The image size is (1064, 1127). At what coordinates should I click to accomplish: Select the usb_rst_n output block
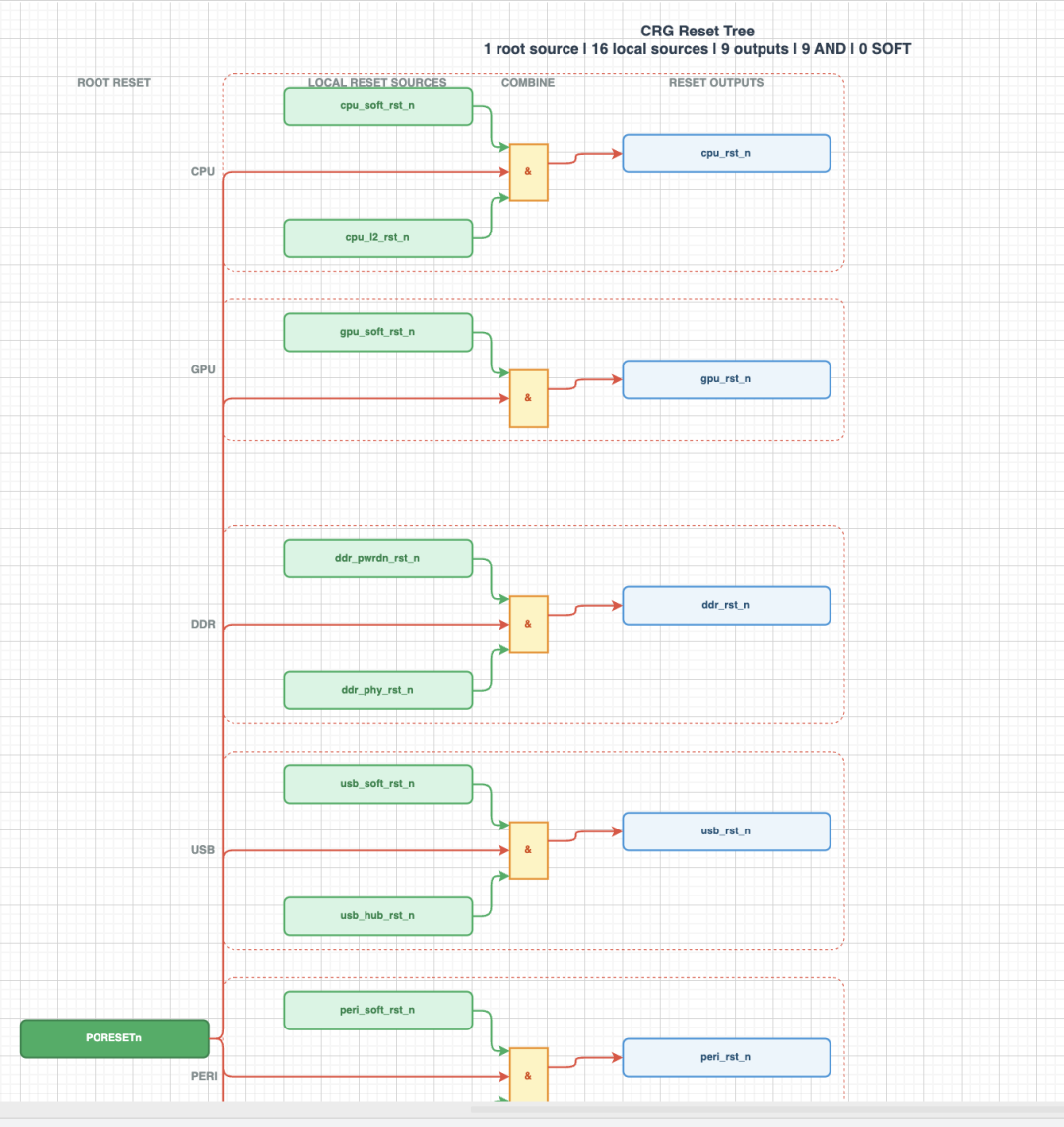coord(726,831)
